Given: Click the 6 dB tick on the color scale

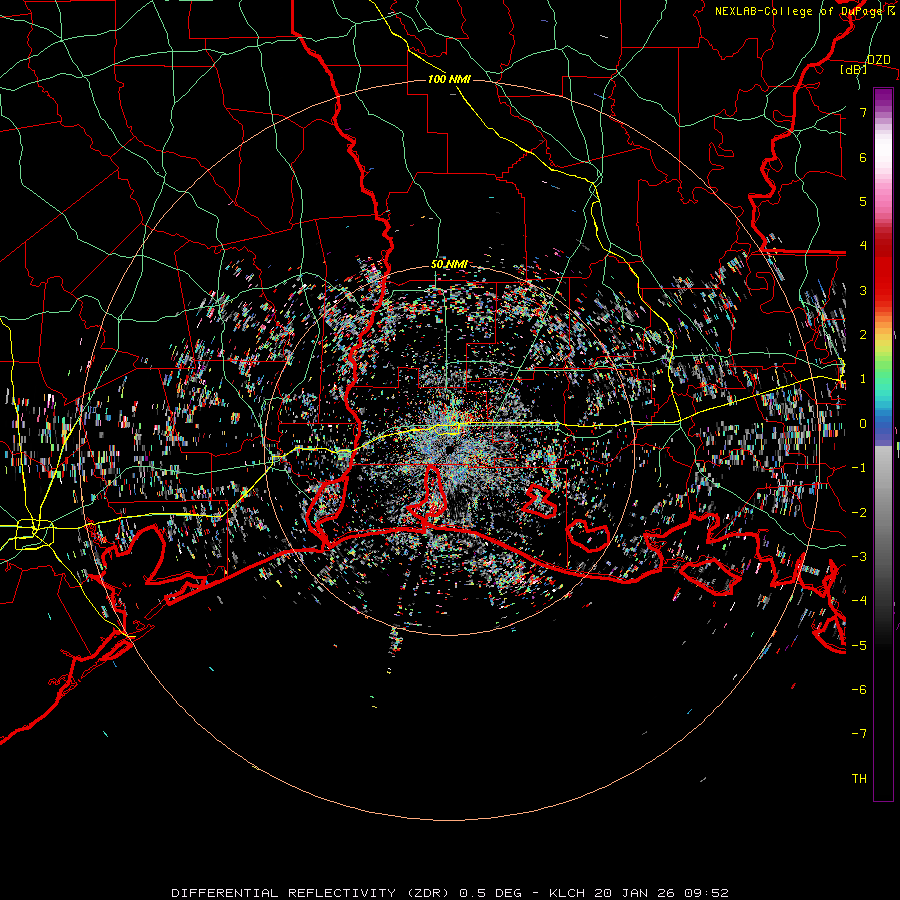Looking at the screenshot, I should [863, 157].
